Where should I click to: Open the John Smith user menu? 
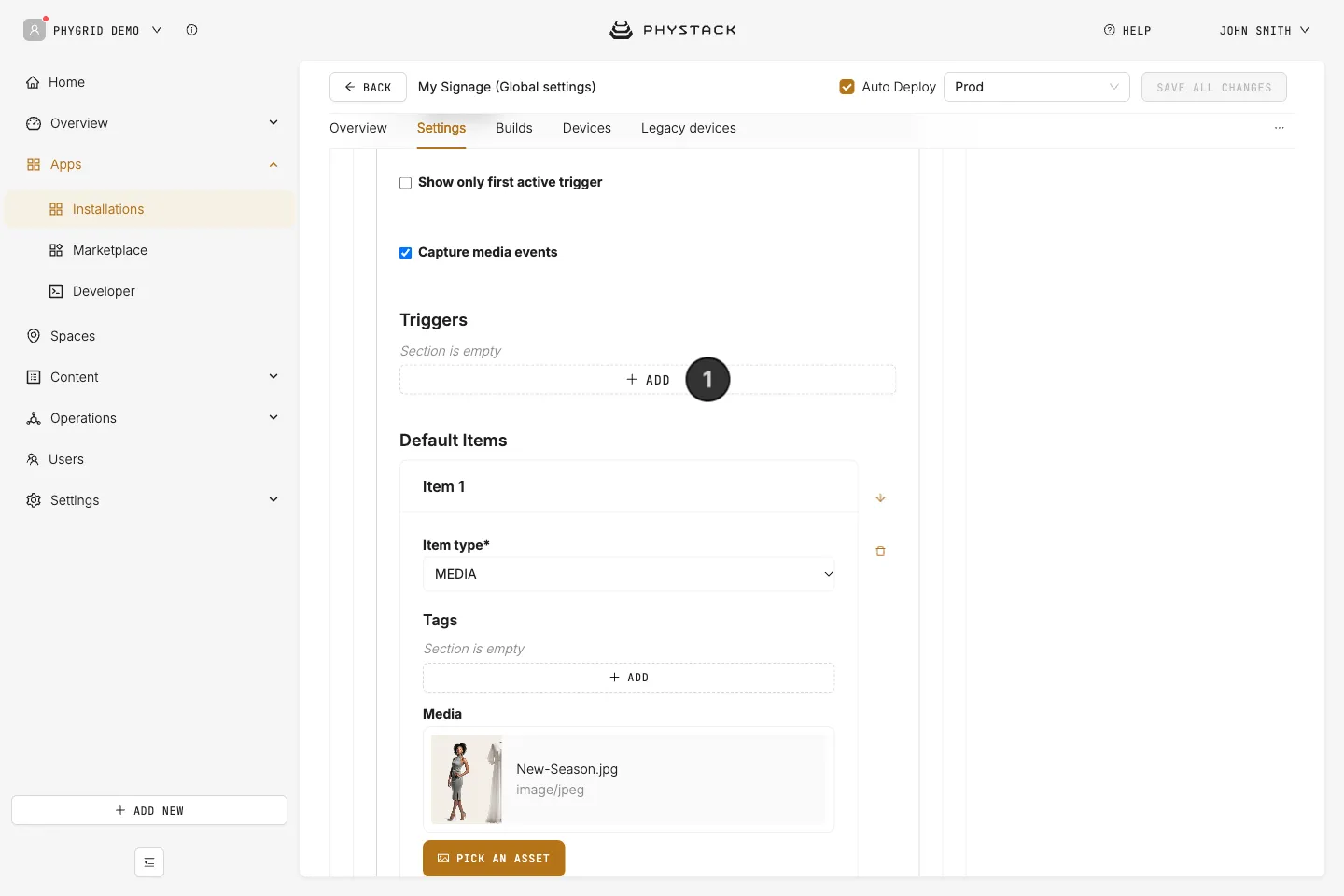(1265, 30)
